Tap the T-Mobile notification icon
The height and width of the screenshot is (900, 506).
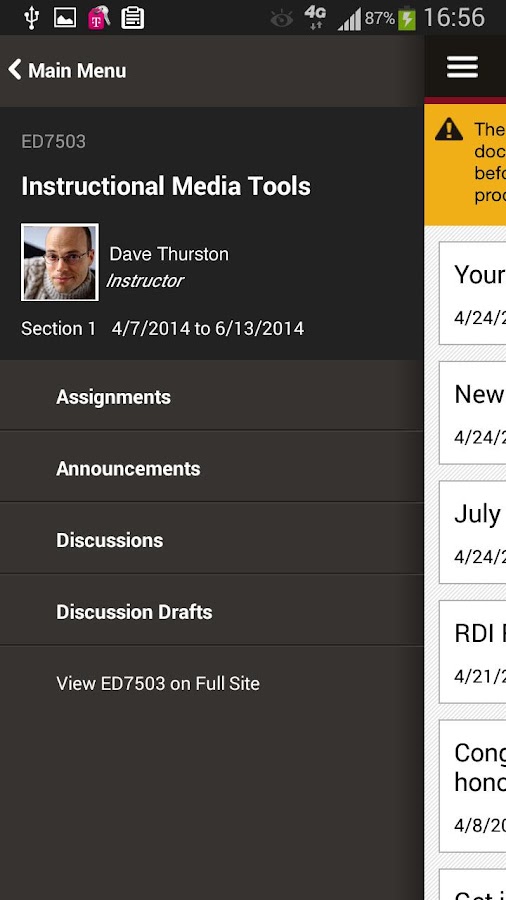point(99,18)
